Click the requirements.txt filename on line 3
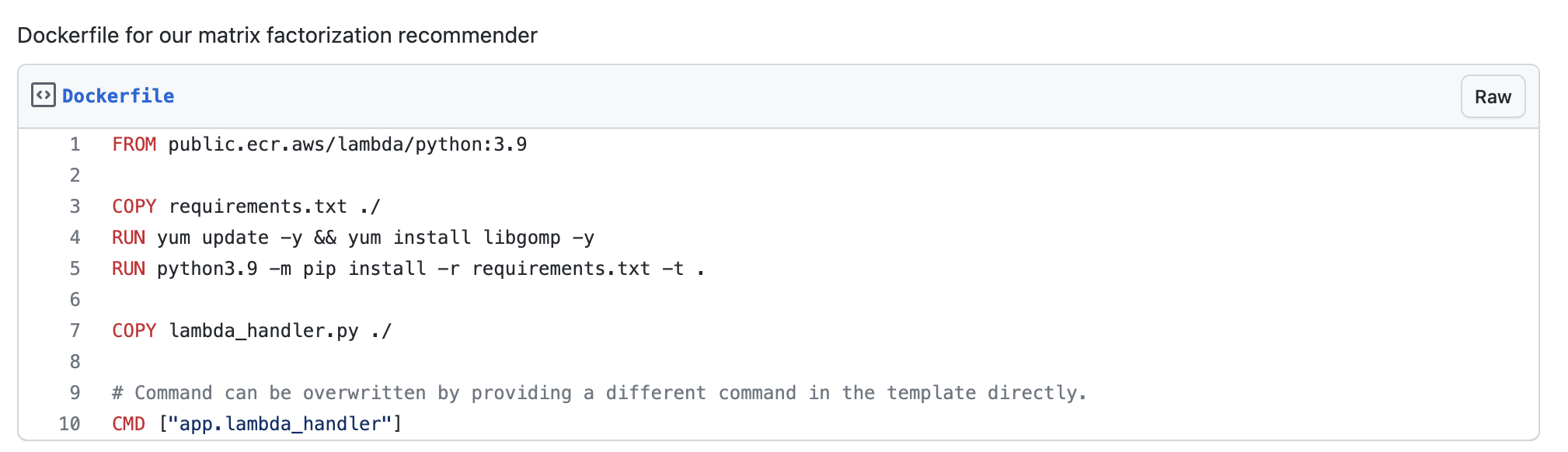 pos(256,206)
